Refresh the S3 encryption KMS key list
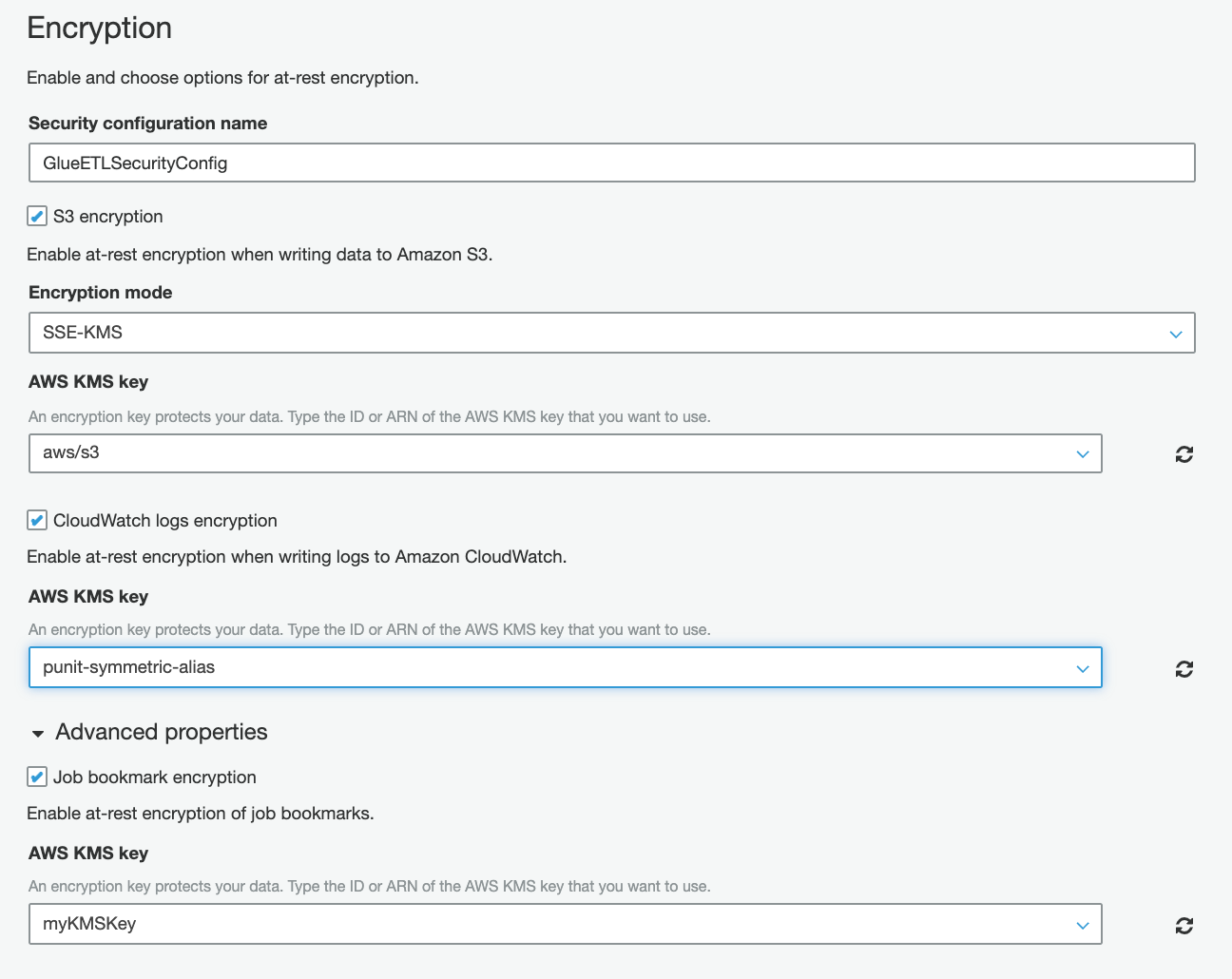This screenshot has width=1232, height=979. tap(1184, 454)
